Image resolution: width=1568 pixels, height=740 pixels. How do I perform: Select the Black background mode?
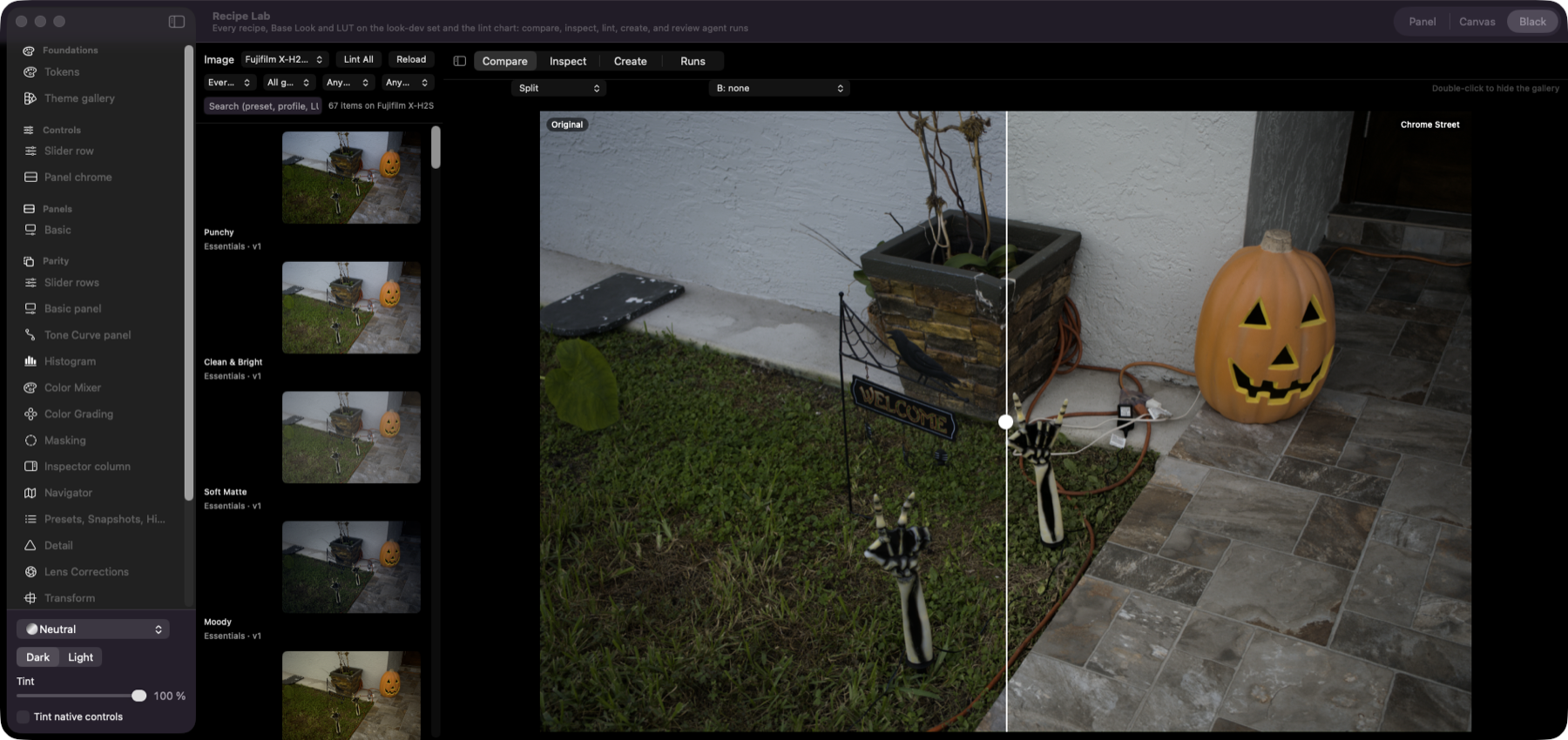(x=1532, y=22)
